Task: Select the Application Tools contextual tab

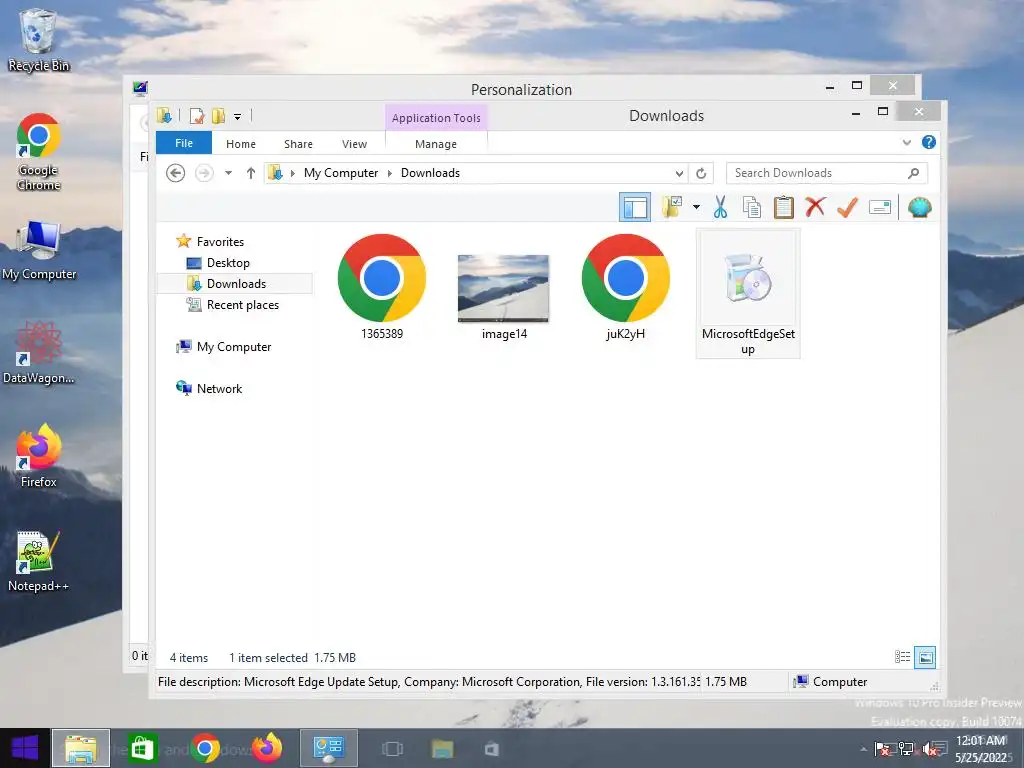Action: [436, 118]
